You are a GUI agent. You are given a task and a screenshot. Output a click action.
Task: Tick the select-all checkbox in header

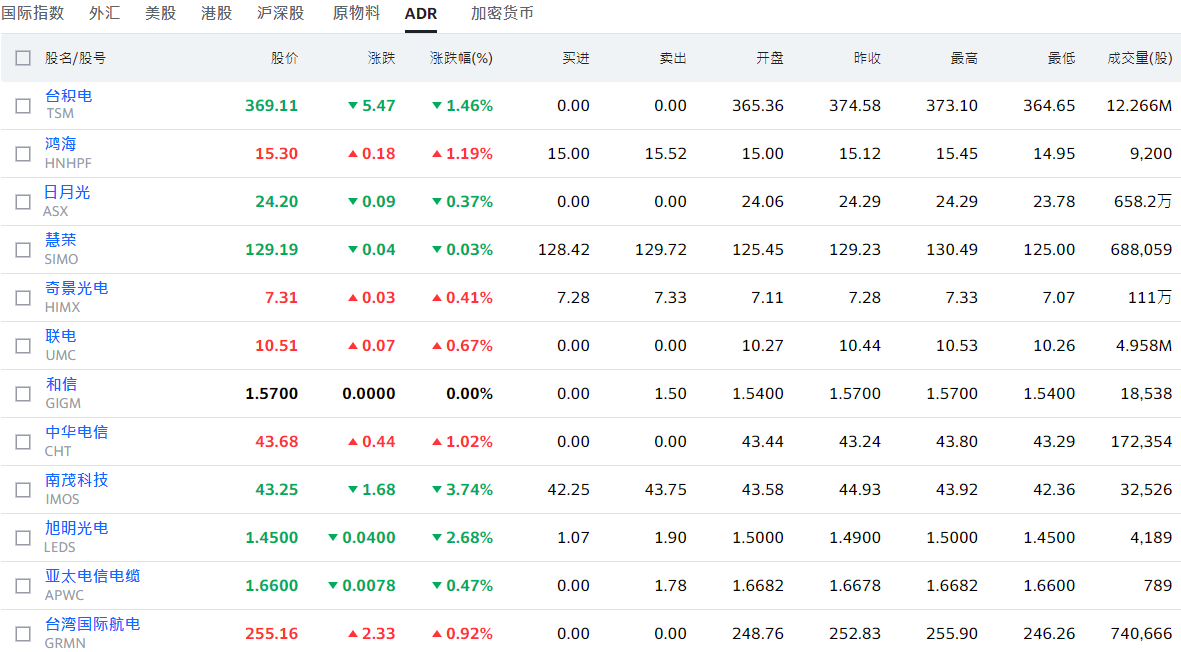(x=23, y=58)
